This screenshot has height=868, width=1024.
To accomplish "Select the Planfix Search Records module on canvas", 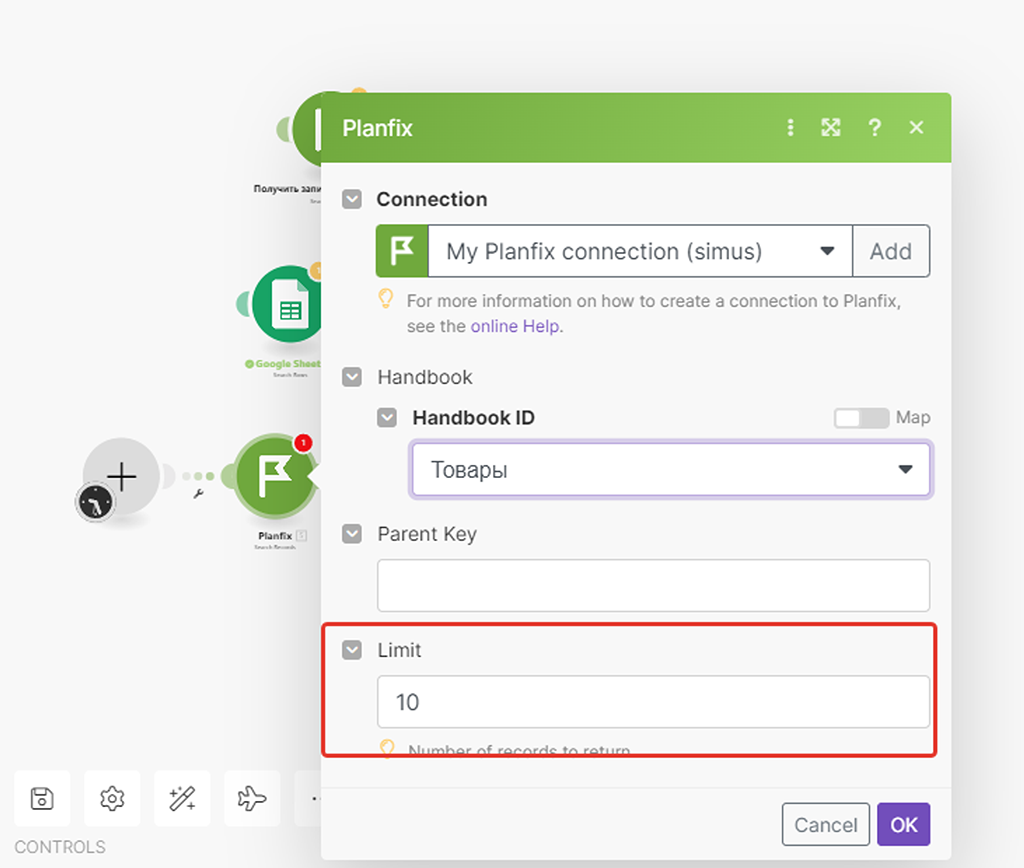I will click(x=275, y=475).
